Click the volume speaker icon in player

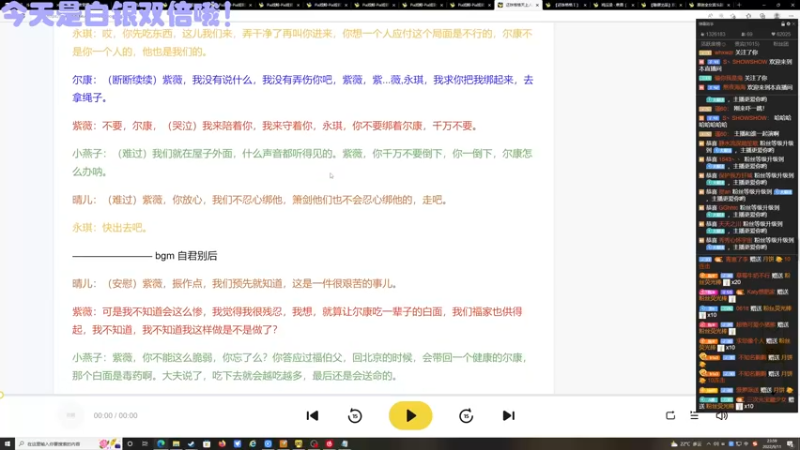(721, 416)
